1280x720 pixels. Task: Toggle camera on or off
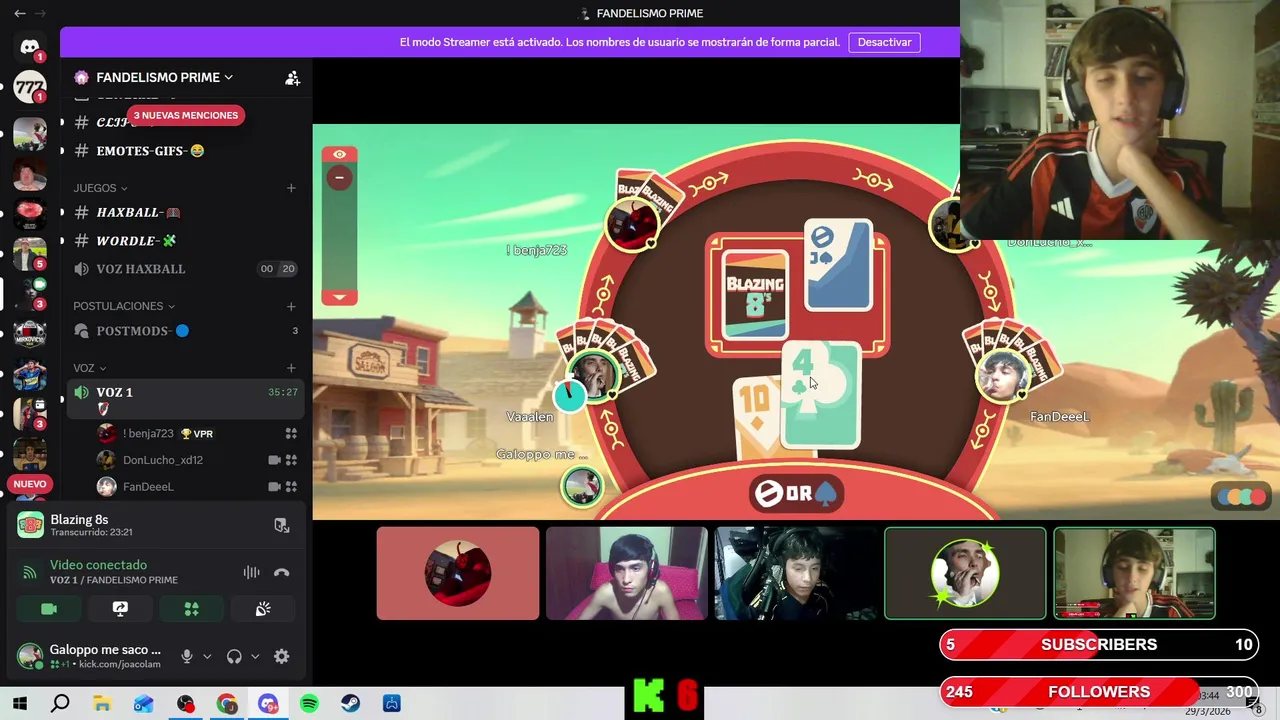pos(49,609)
